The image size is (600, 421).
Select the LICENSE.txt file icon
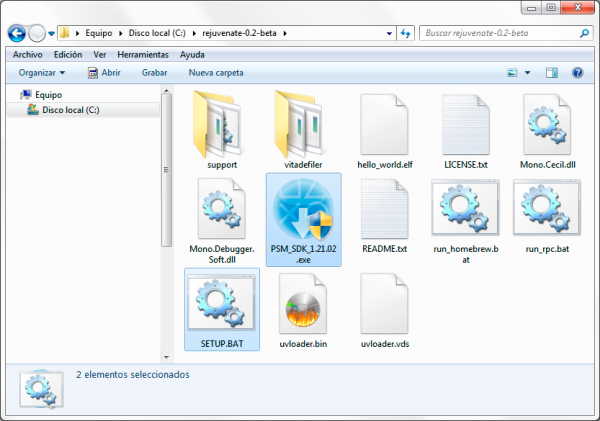(x=466, y=125)
